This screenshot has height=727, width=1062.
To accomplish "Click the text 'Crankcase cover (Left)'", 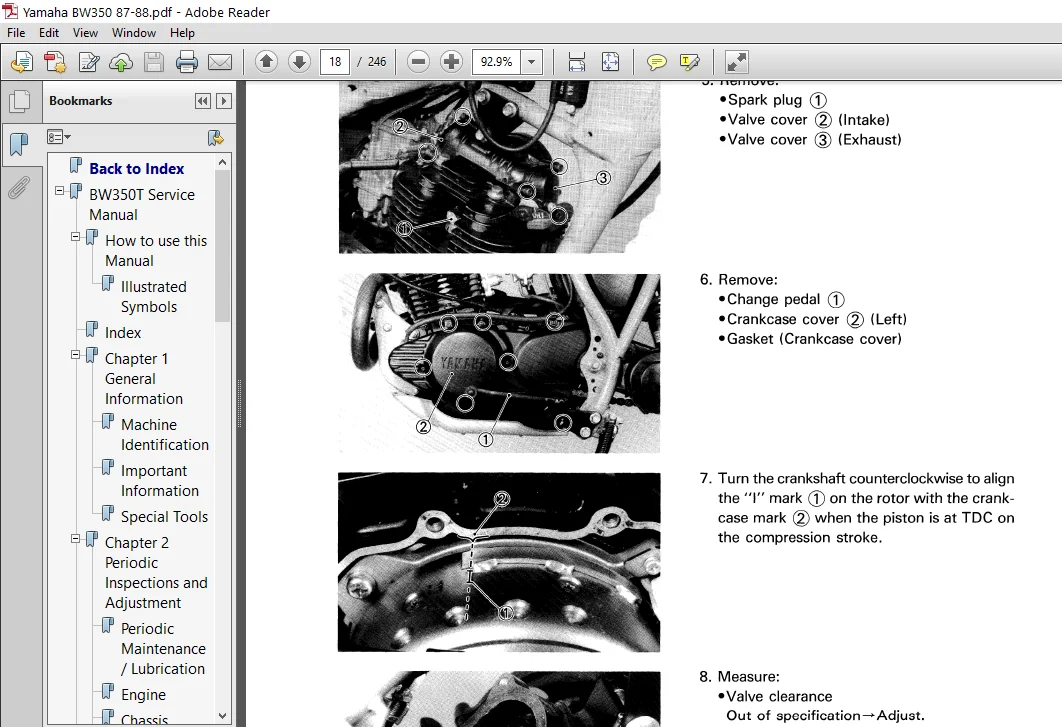I will [x=816, y=319].
